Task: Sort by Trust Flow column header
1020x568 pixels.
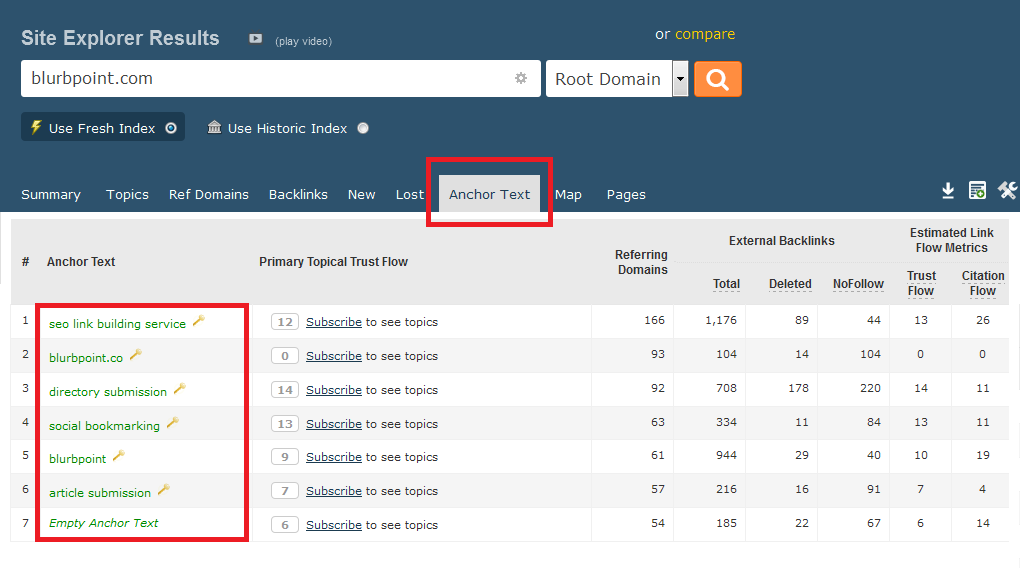Action: pyautogui.click(x=921, y=283)
